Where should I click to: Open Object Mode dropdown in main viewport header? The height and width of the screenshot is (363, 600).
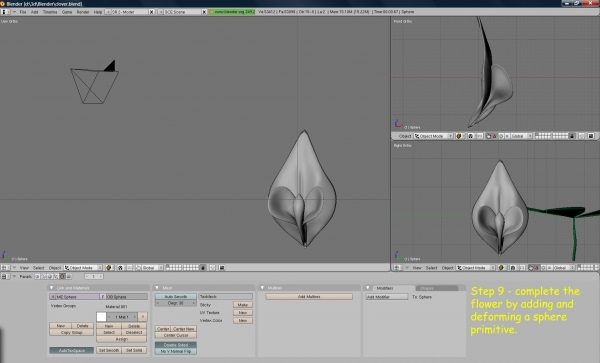click(x=83, y=268)
